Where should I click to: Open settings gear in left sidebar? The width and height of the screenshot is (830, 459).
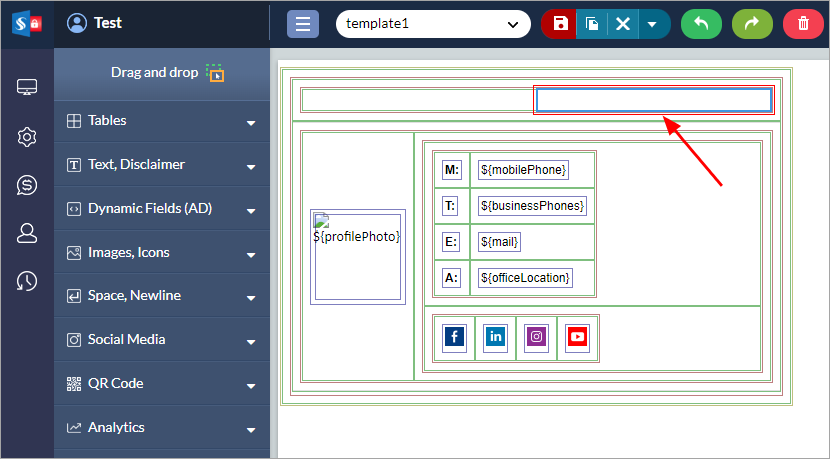point(27,136)
